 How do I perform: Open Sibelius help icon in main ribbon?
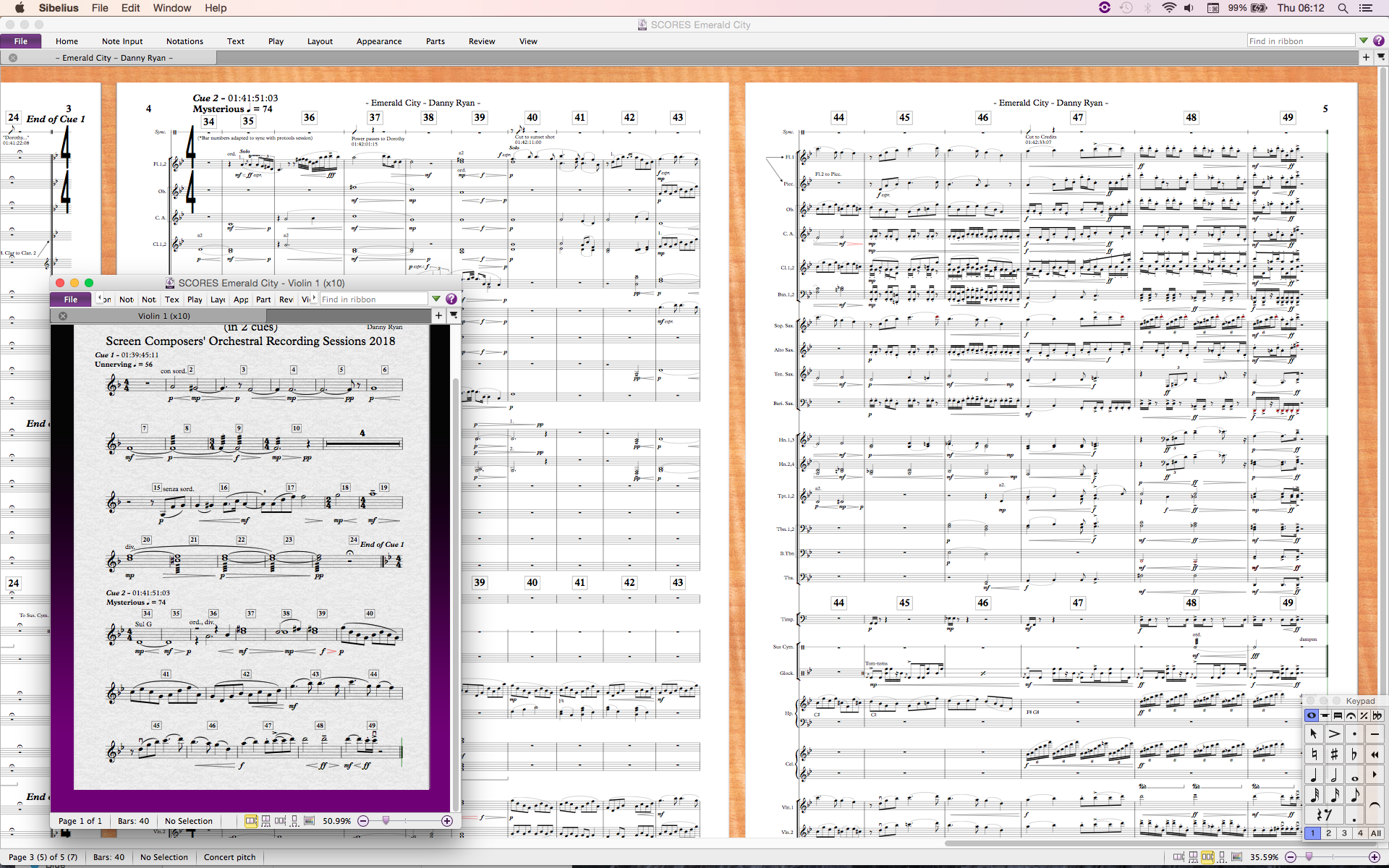tap(1379, 41)
